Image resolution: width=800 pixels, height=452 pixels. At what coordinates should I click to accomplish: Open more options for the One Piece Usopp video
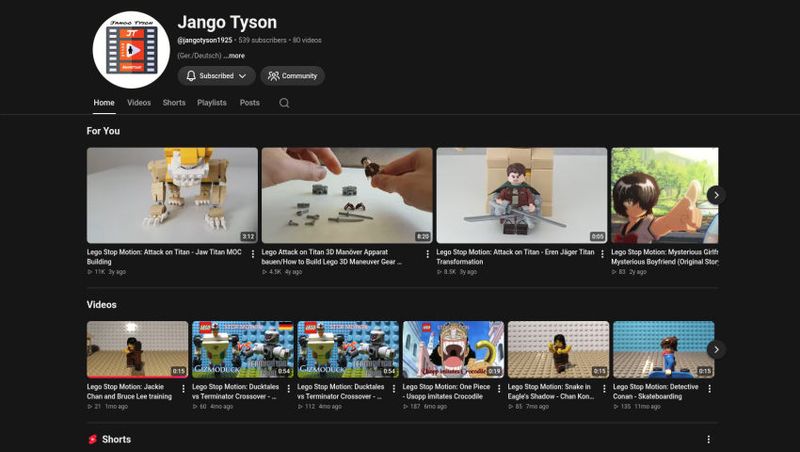click(x=499, y=389)
